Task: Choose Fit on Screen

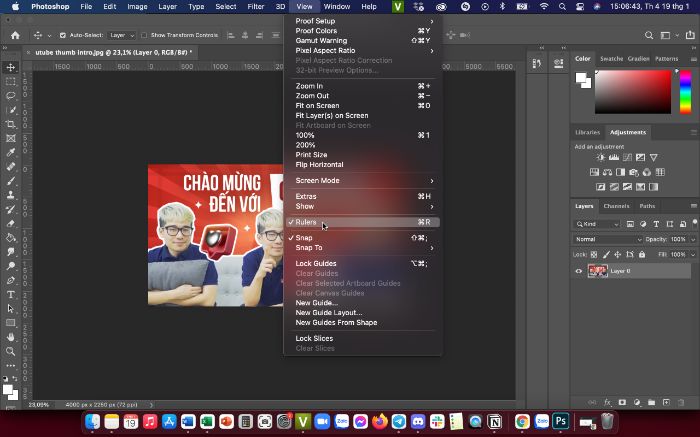Action: click(x=362, y=106)
